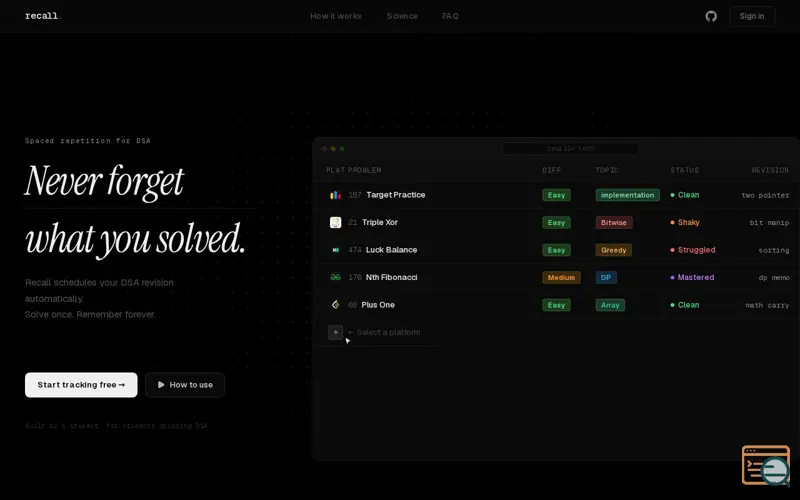This screenshot has width=800, height=500.
Task: Click problem number 187
Action: pos(355,195)
